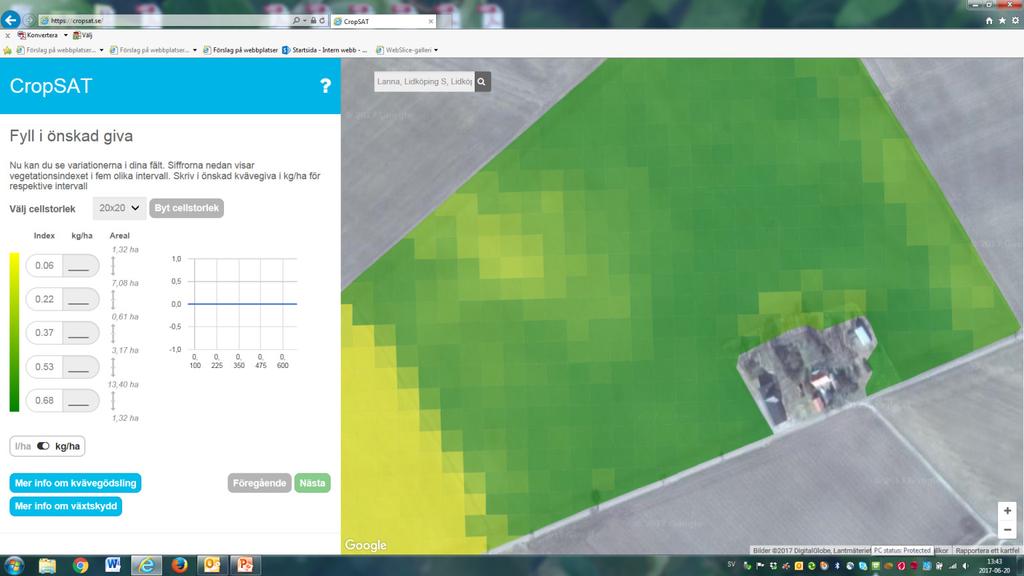Click the interval slider handle below 1,32 ha
This screenshot has height=576, width=1024.
click(113, 265)
